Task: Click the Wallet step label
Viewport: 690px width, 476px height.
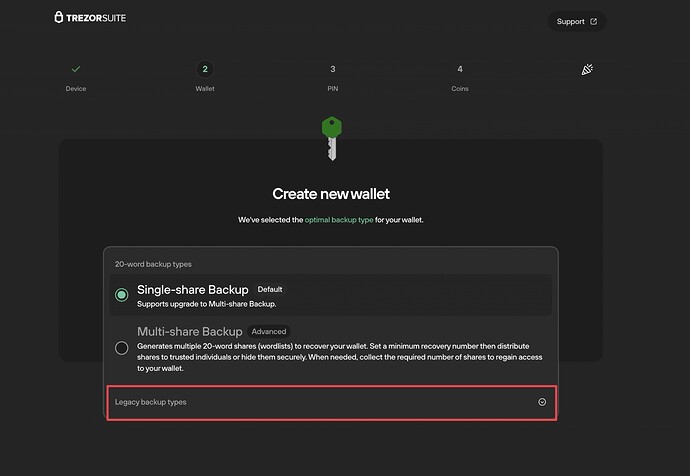Action: point(205,88)
